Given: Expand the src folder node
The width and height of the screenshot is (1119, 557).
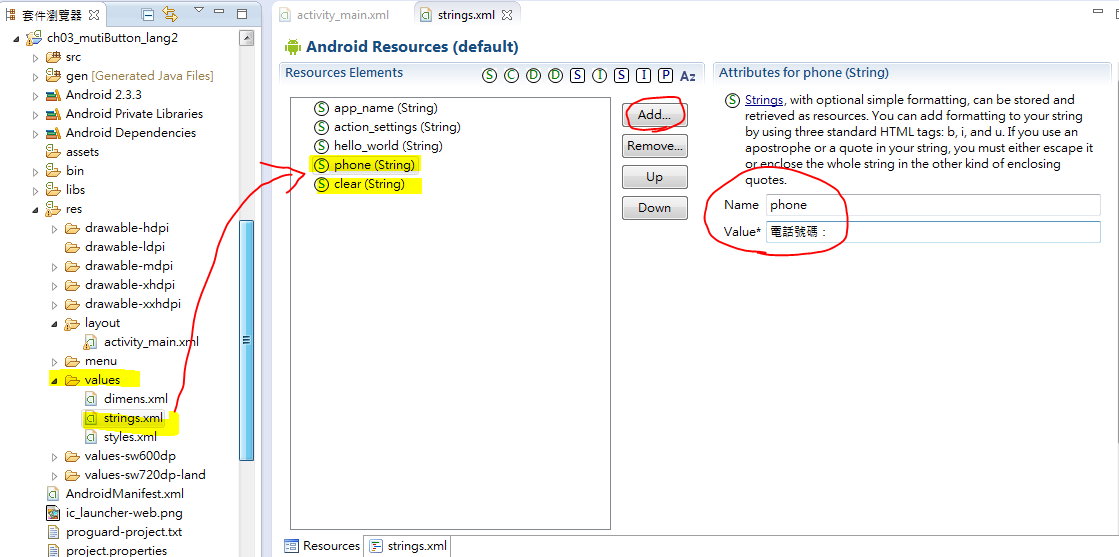Looking at the screenshot, I should pyautogui.click(x=35, y=57).
